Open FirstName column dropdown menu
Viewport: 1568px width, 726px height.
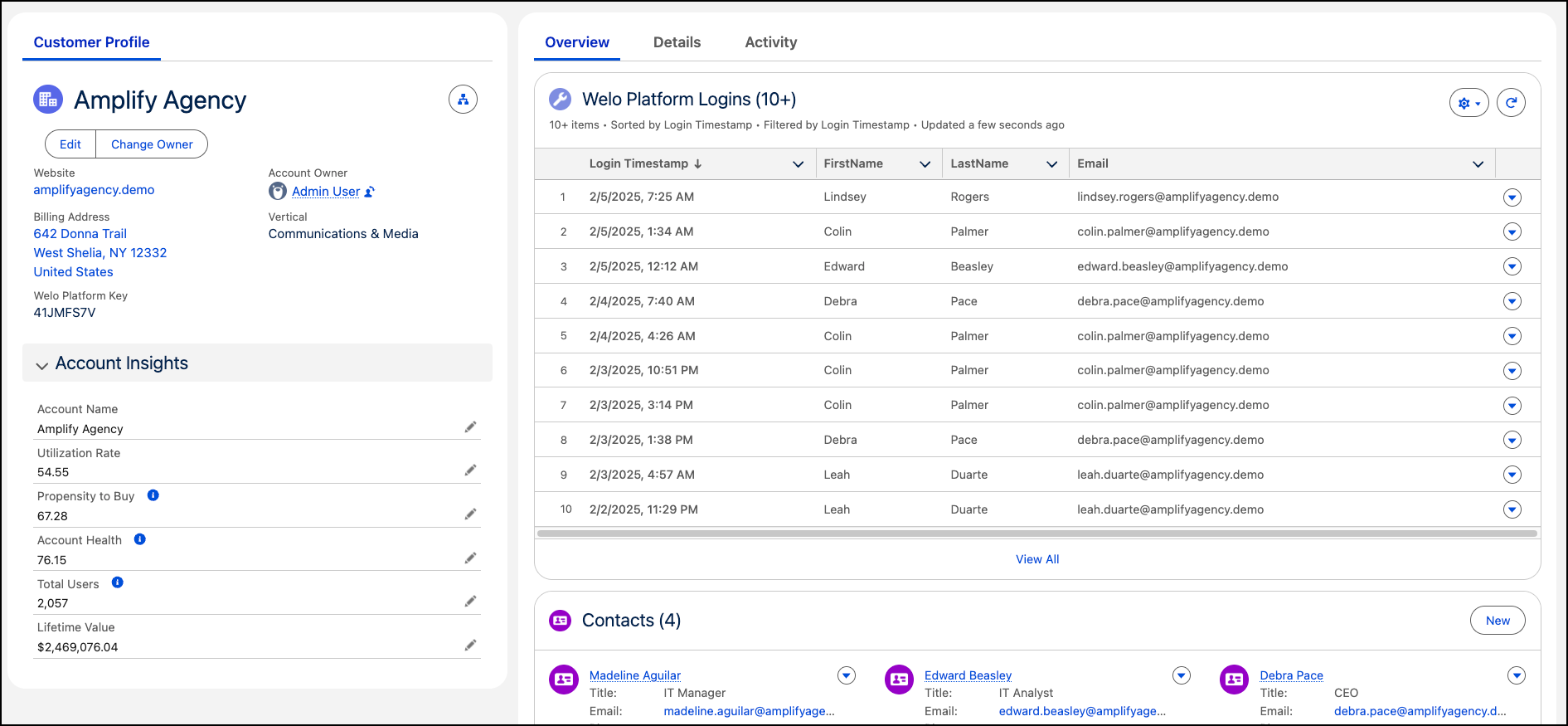925,164
